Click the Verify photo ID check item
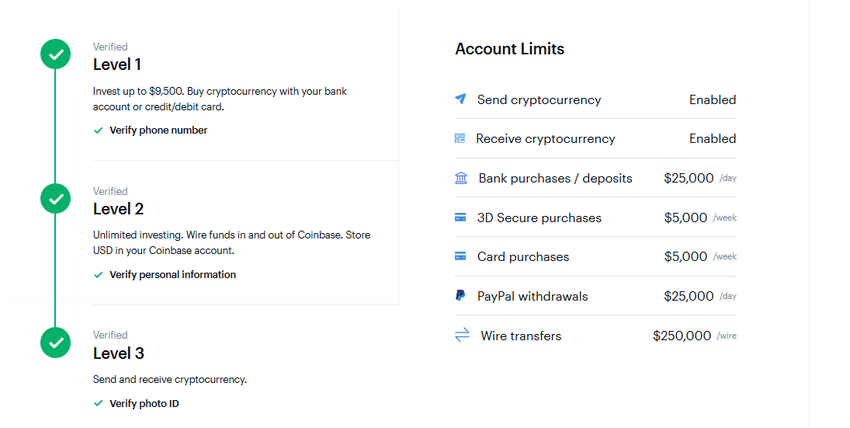Image resolution: width=850 pixels, height=428 pixels. [144, 403]
